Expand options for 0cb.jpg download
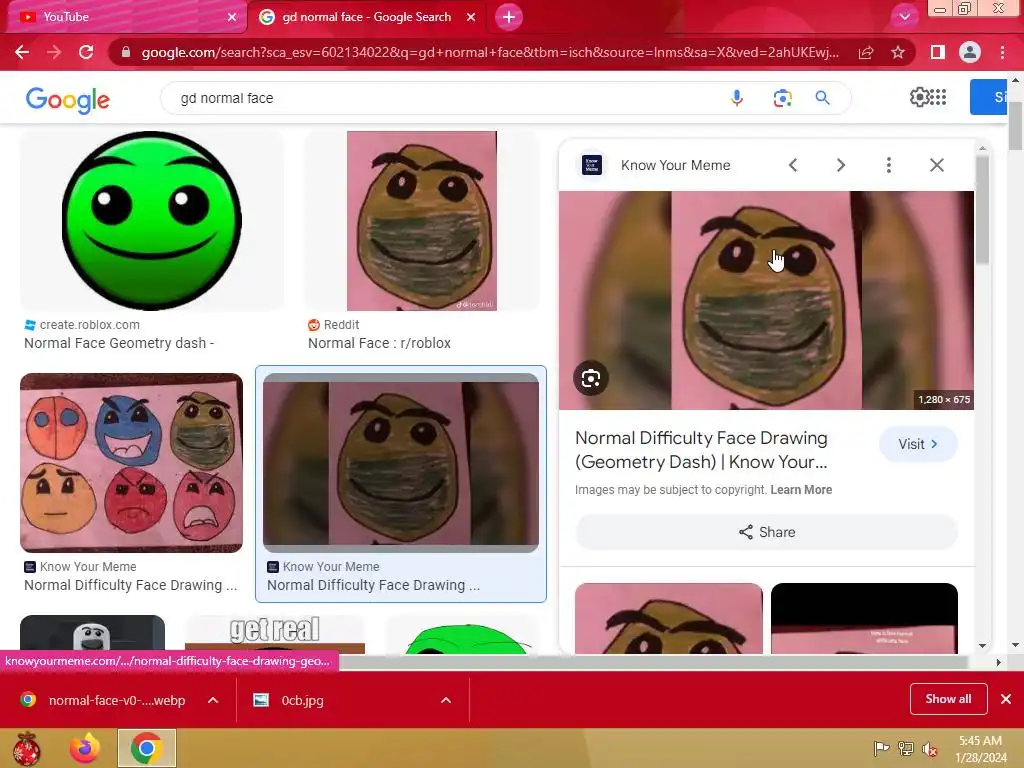Screen dimensions: 1024x768 (446, 700)
